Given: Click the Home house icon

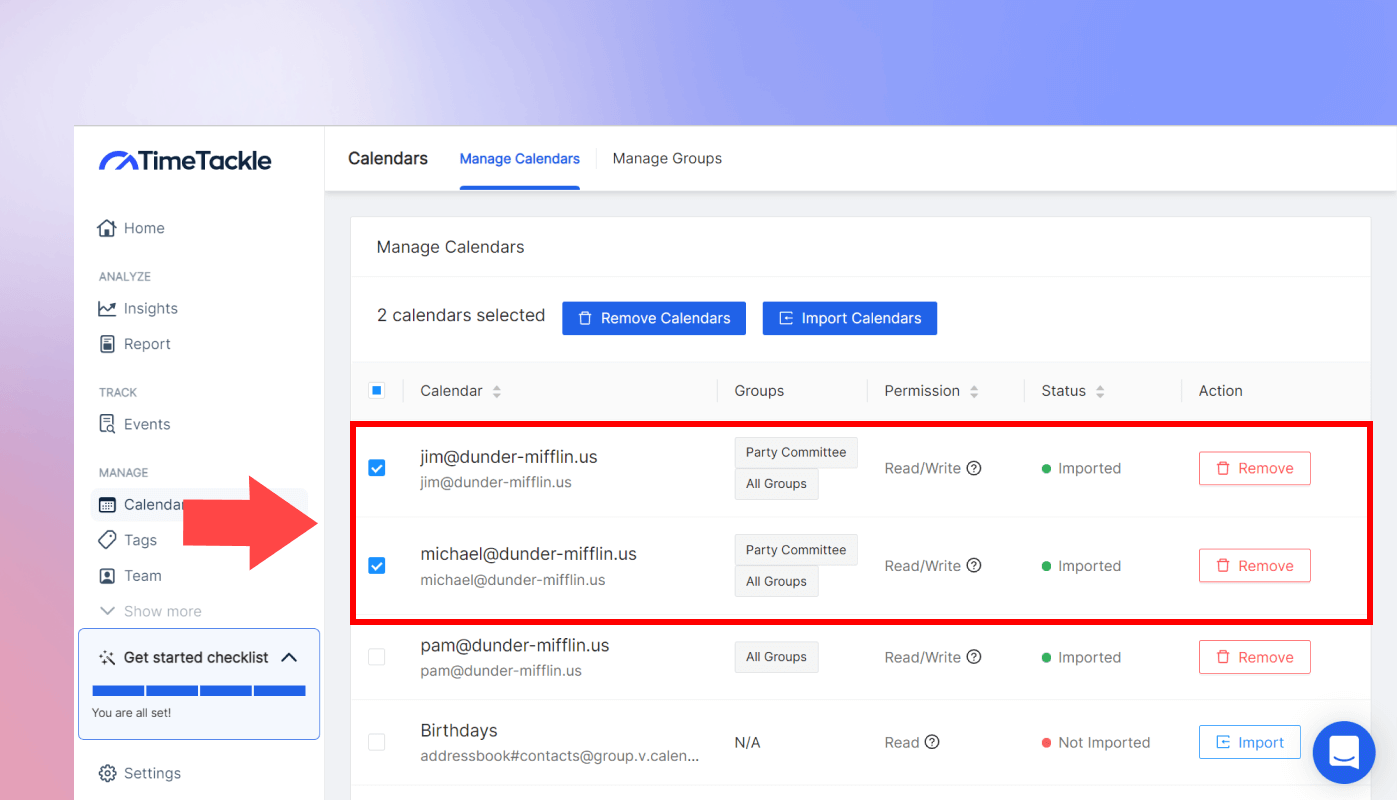Looking at the screenshot, I should (107, 228).
